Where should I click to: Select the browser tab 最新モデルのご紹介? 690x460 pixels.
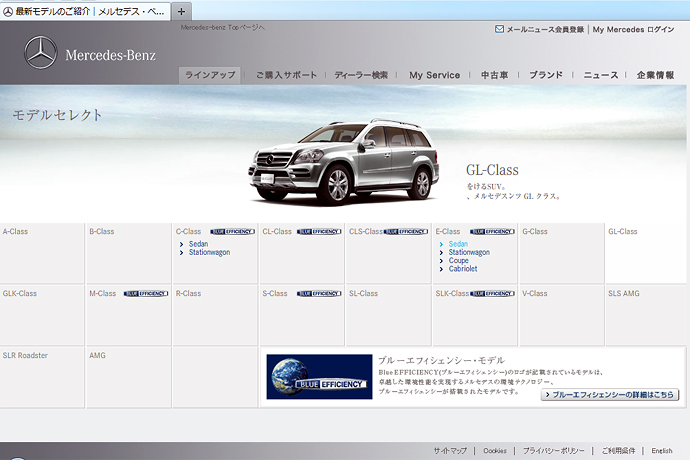tap(85, 11)
